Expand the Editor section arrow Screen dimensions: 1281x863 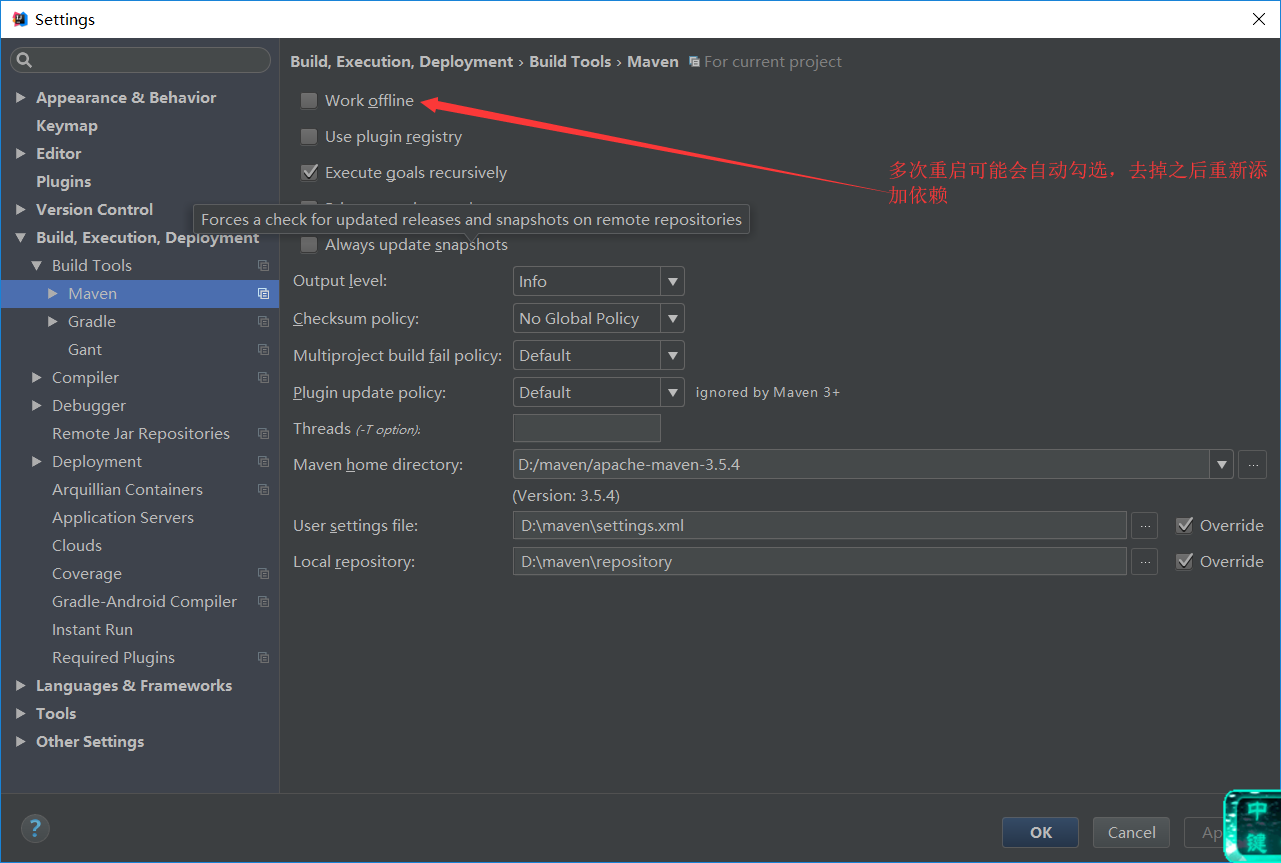click(x=21, y=154)
